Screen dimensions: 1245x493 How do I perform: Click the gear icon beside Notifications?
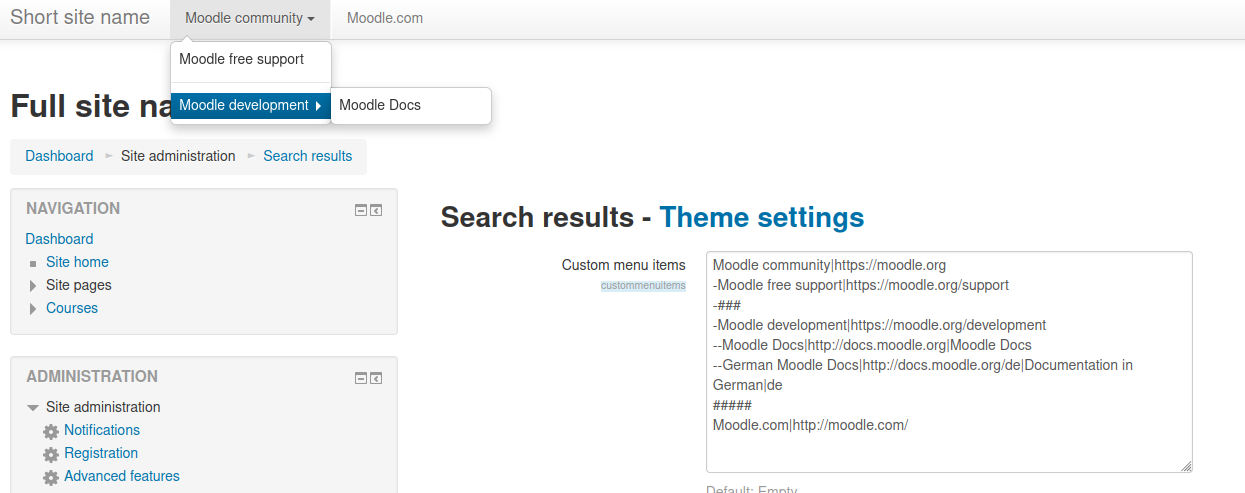(x=51, y=431)
